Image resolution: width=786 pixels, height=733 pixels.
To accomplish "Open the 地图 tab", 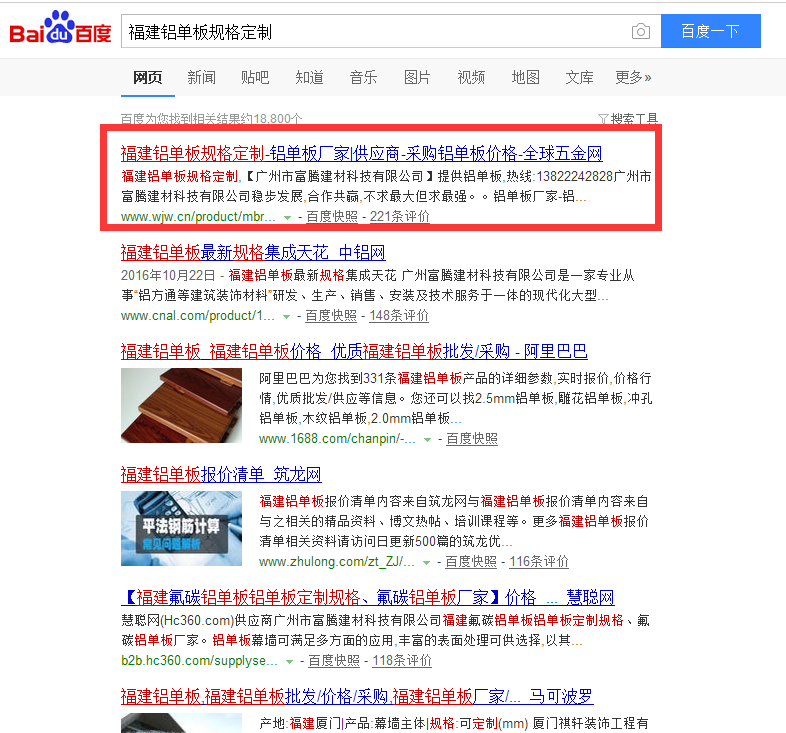I will click(x=525, y=77).
